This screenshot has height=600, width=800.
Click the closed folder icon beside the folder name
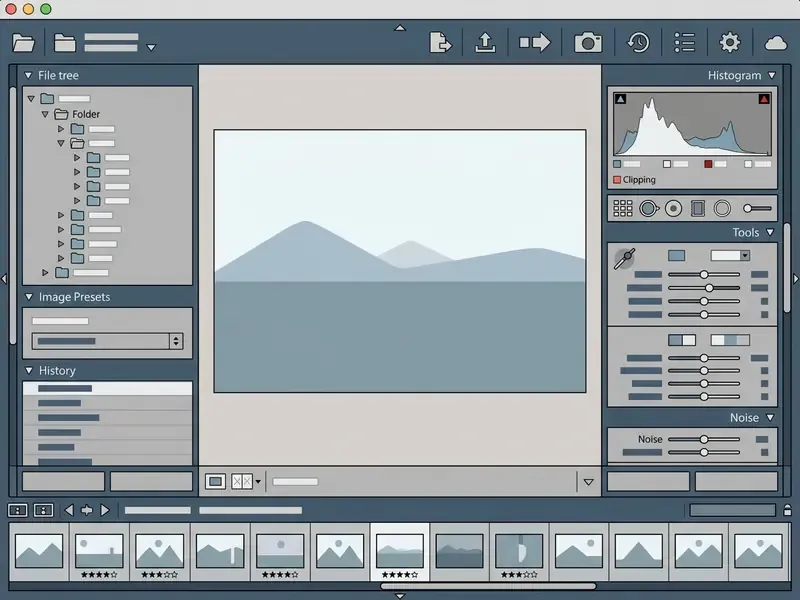pyautogui.click(x=65, y=43)
